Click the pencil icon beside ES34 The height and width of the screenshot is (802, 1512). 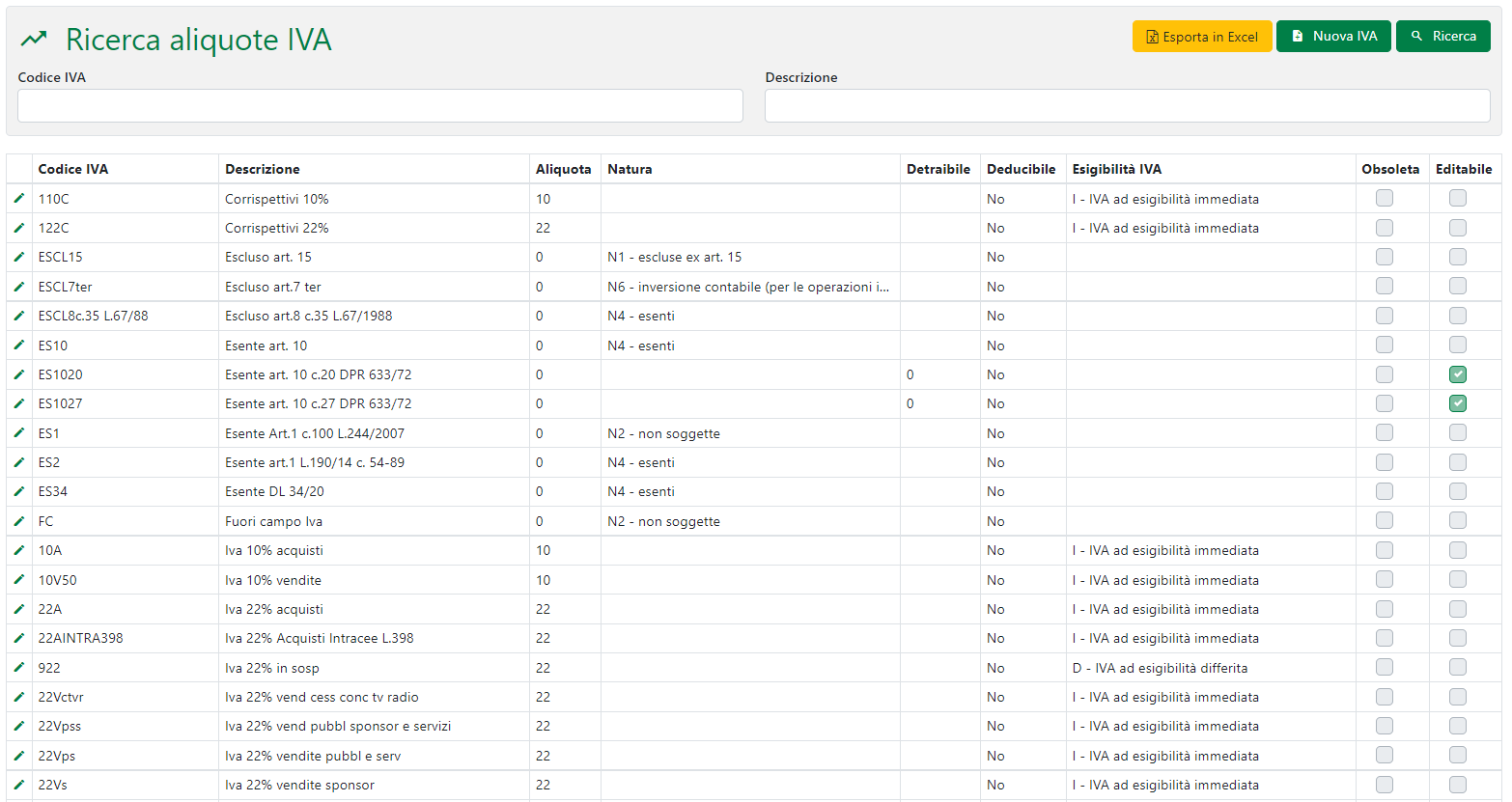click(18, 491)
